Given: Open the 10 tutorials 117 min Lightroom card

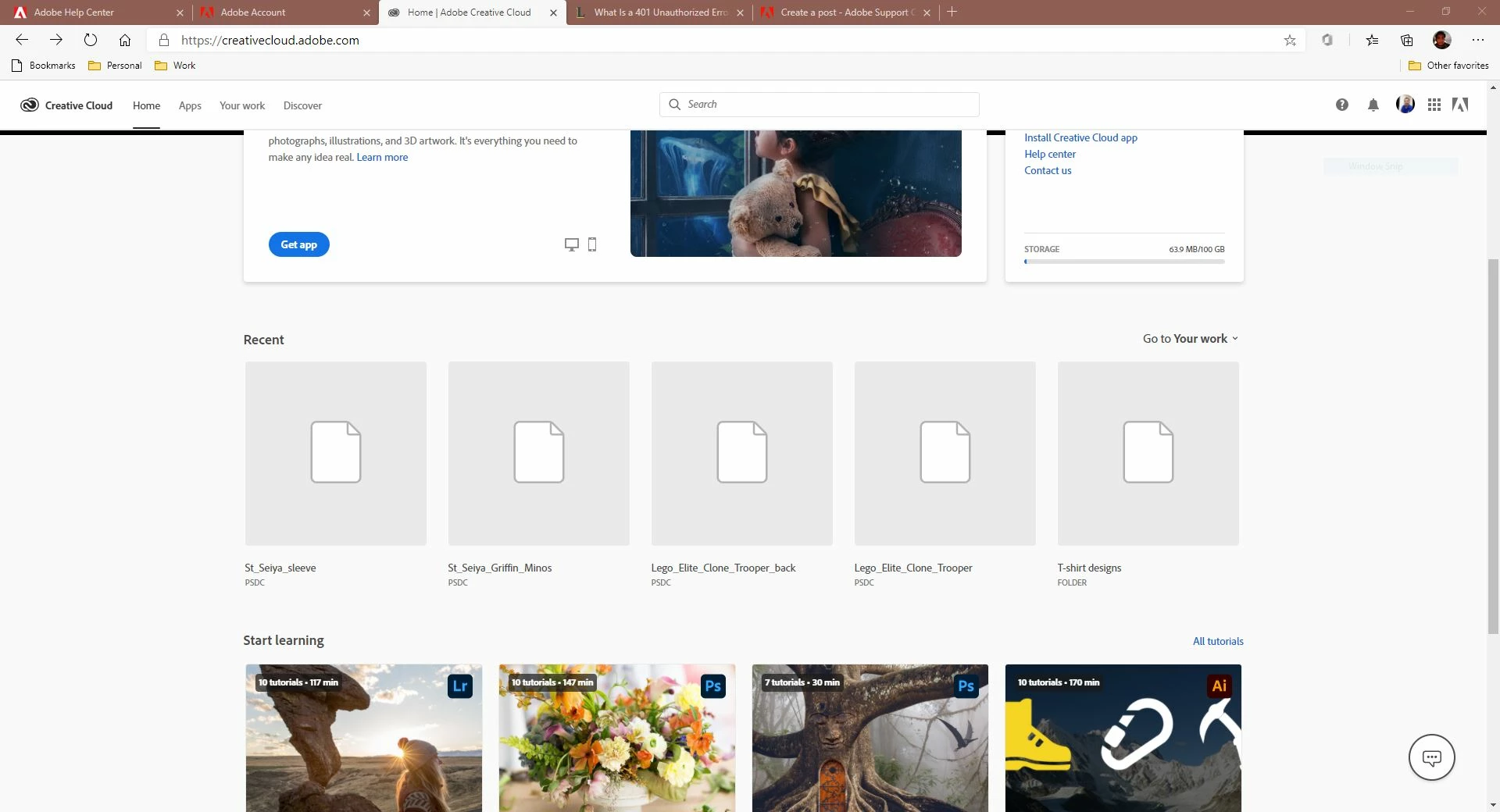Looking at the screenshot, I should coord(364,738).
